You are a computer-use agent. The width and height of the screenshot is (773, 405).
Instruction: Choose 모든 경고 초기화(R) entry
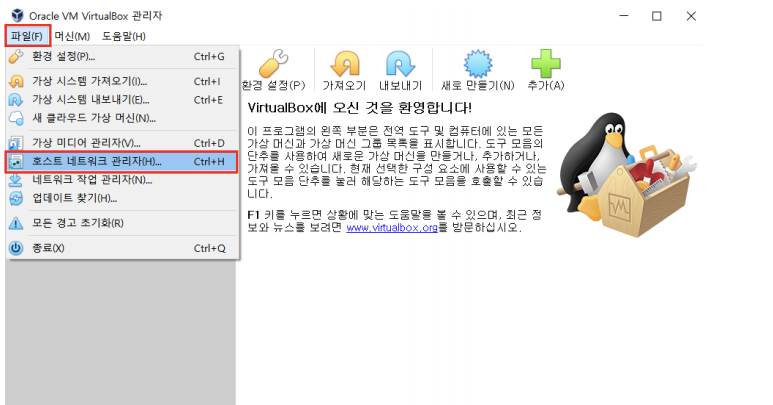point(122,223)
